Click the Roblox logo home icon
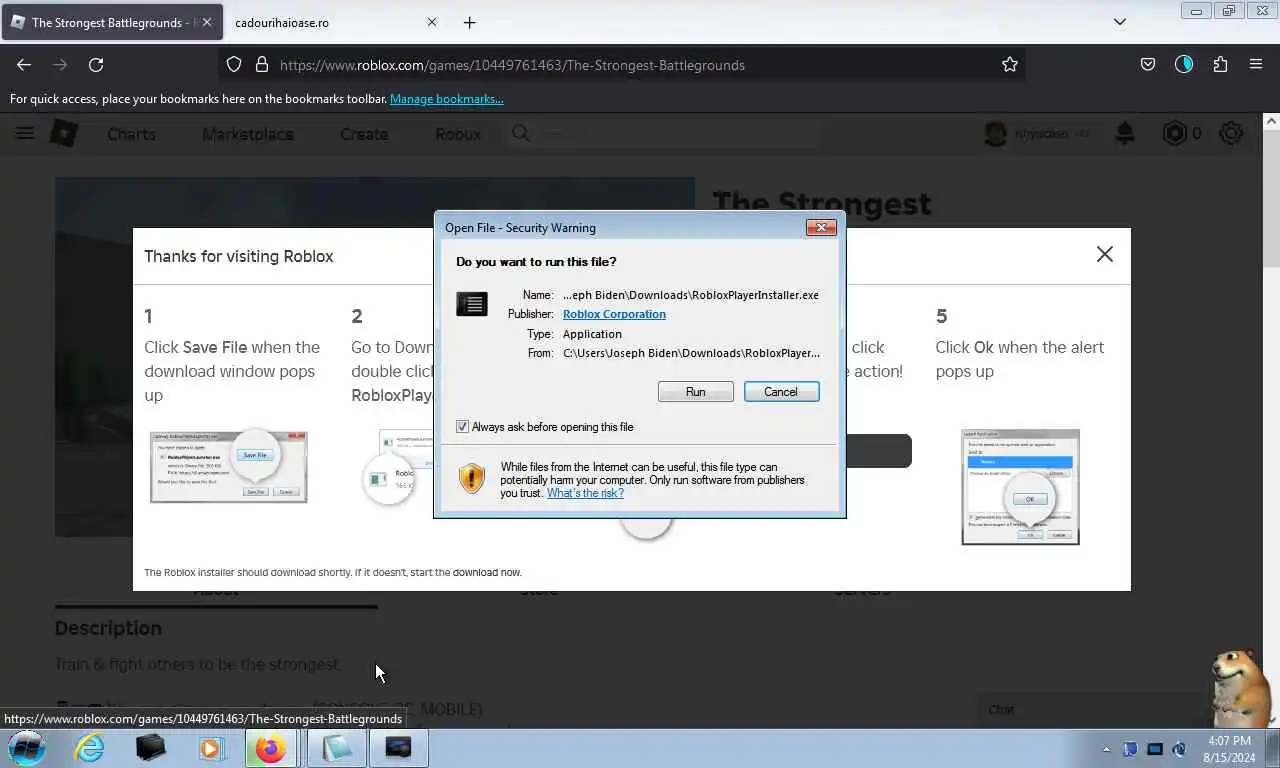The image size is (1280, 768). tap(64, 133)
